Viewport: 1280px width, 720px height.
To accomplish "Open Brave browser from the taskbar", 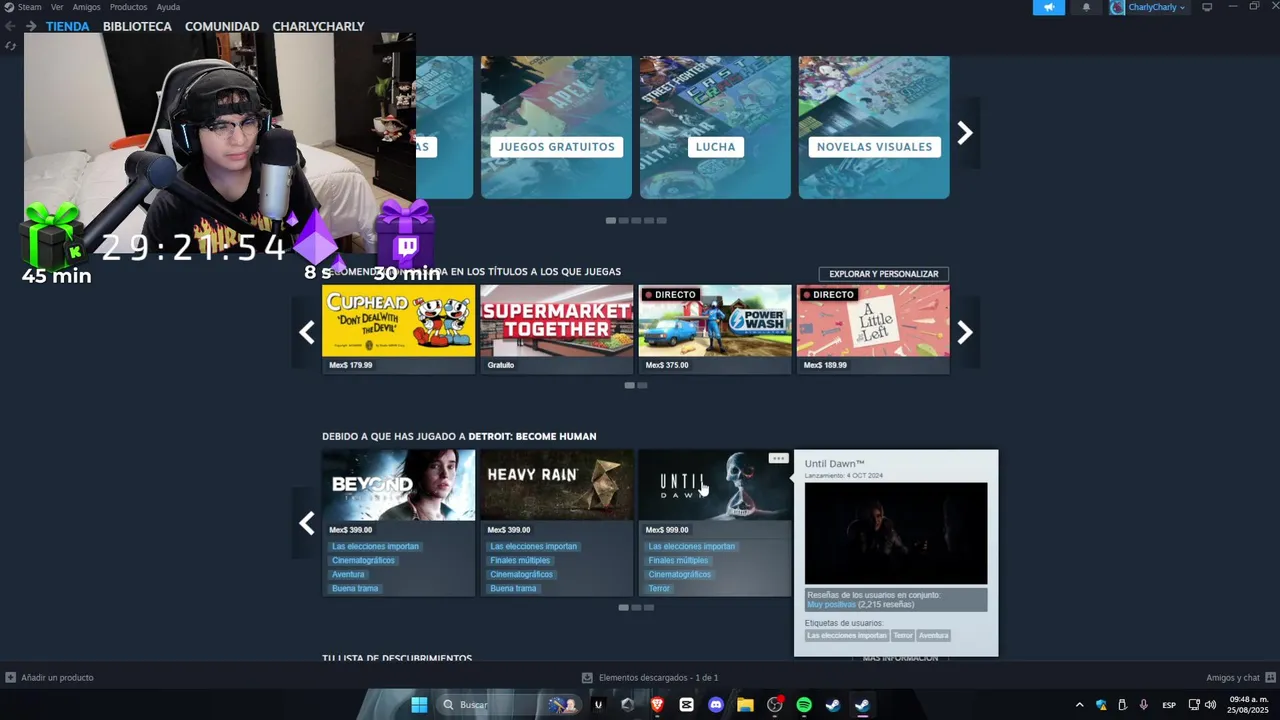I will [x=657, y=705].
